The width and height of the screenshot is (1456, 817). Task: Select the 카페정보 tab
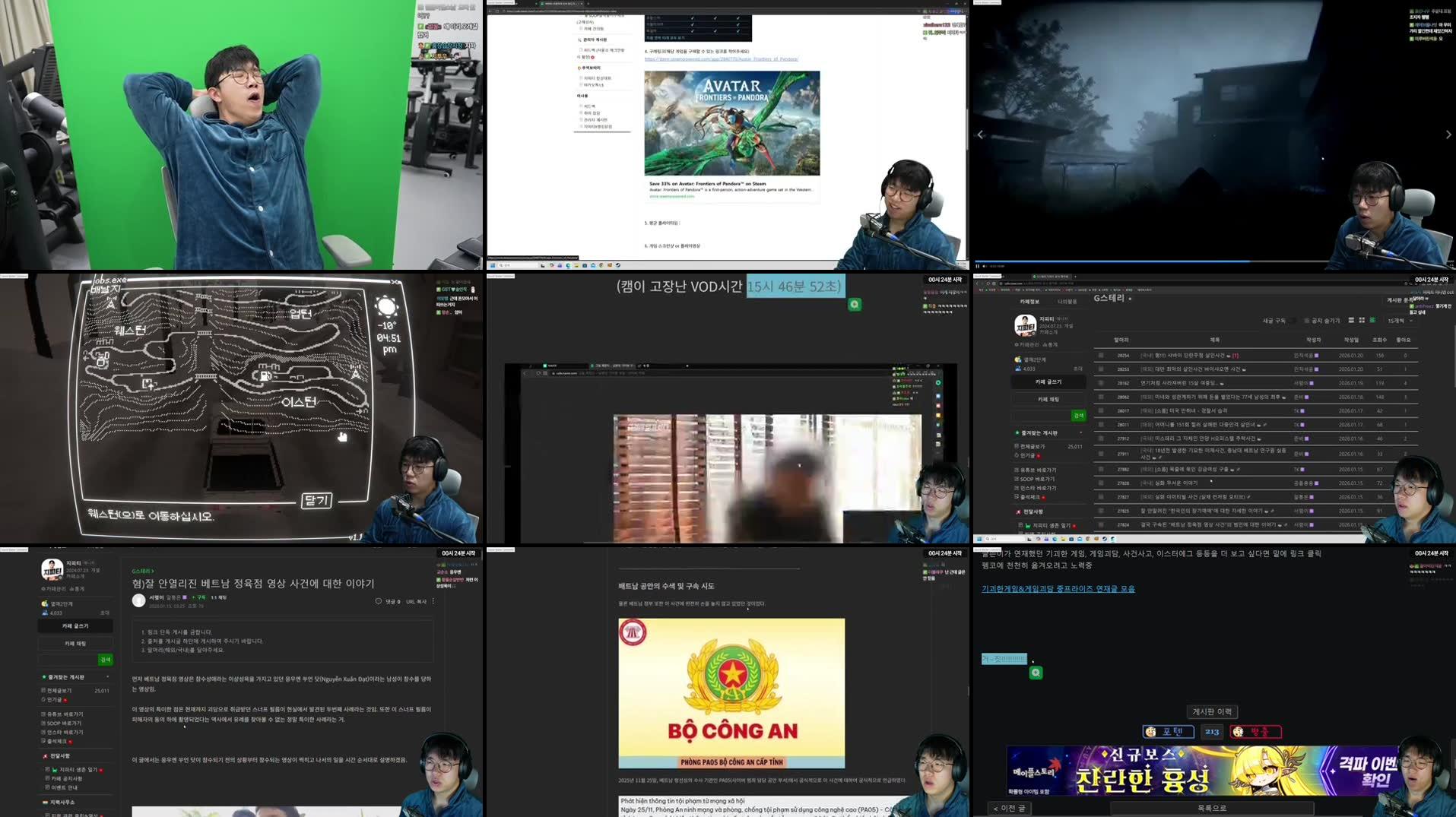click(1029, 299)
